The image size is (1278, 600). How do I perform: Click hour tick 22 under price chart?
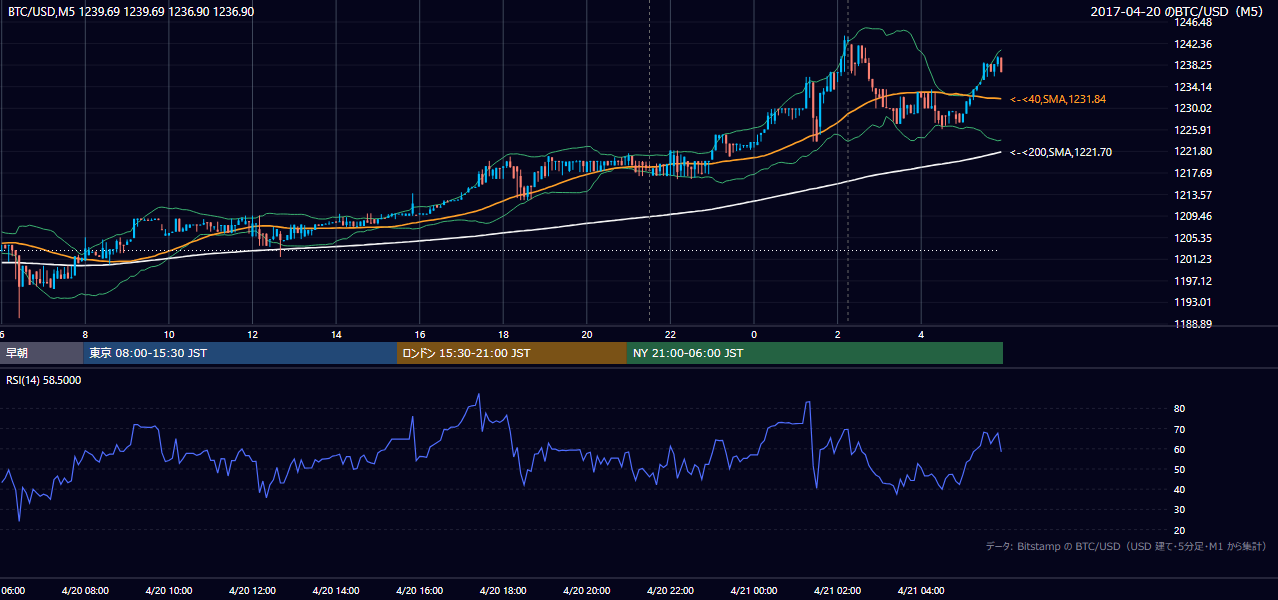coord(670,334)
